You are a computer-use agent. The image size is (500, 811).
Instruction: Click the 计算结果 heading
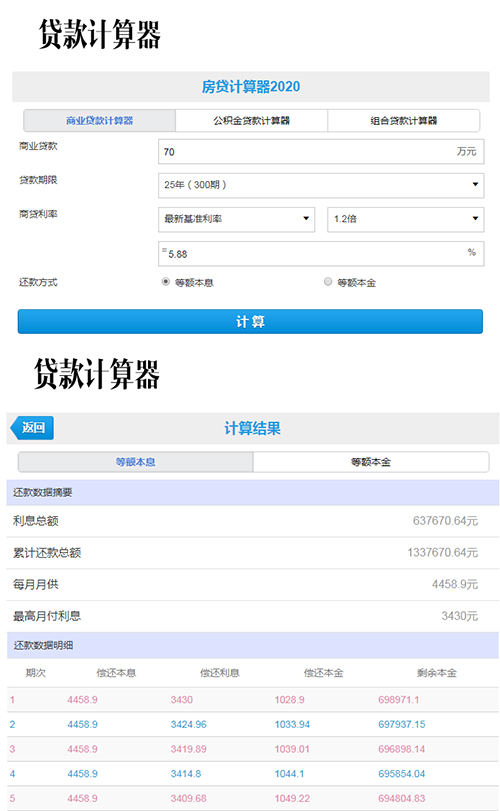click(252, 428)
